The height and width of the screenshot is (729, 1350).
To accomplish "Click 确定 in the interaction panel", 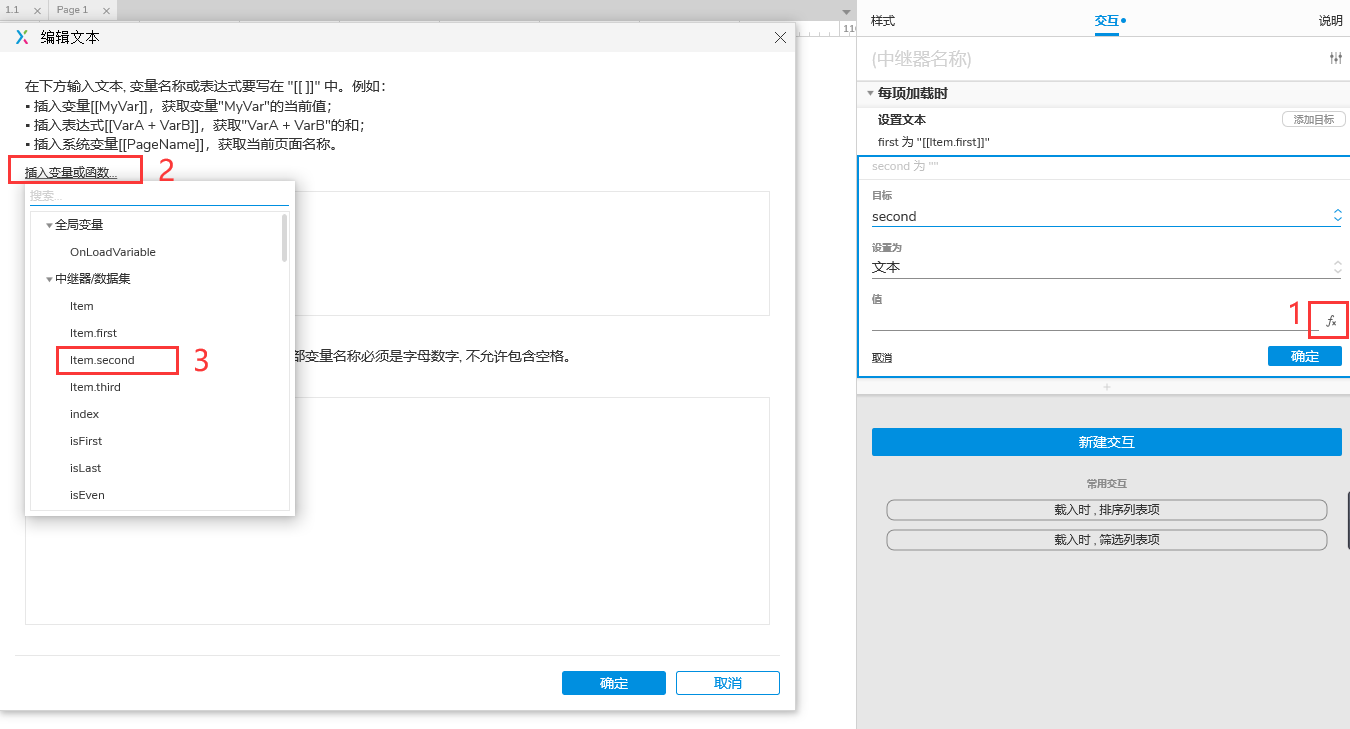I will click(x=1305, y=357).
